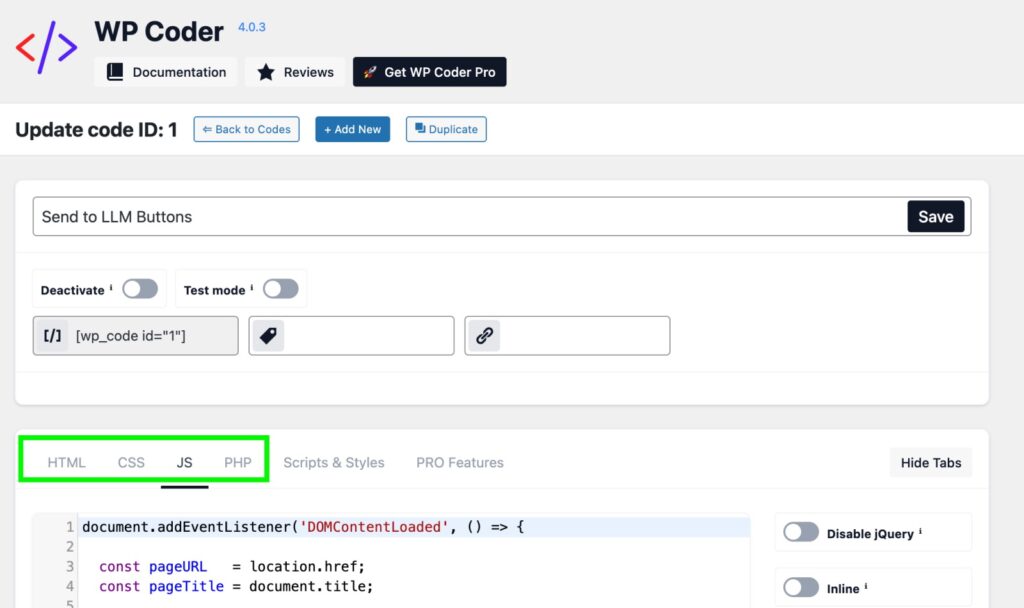Viewport: 1024px width, 608px height.
Task: Click the shortcode brackets icon
Action: coord(52,336)
